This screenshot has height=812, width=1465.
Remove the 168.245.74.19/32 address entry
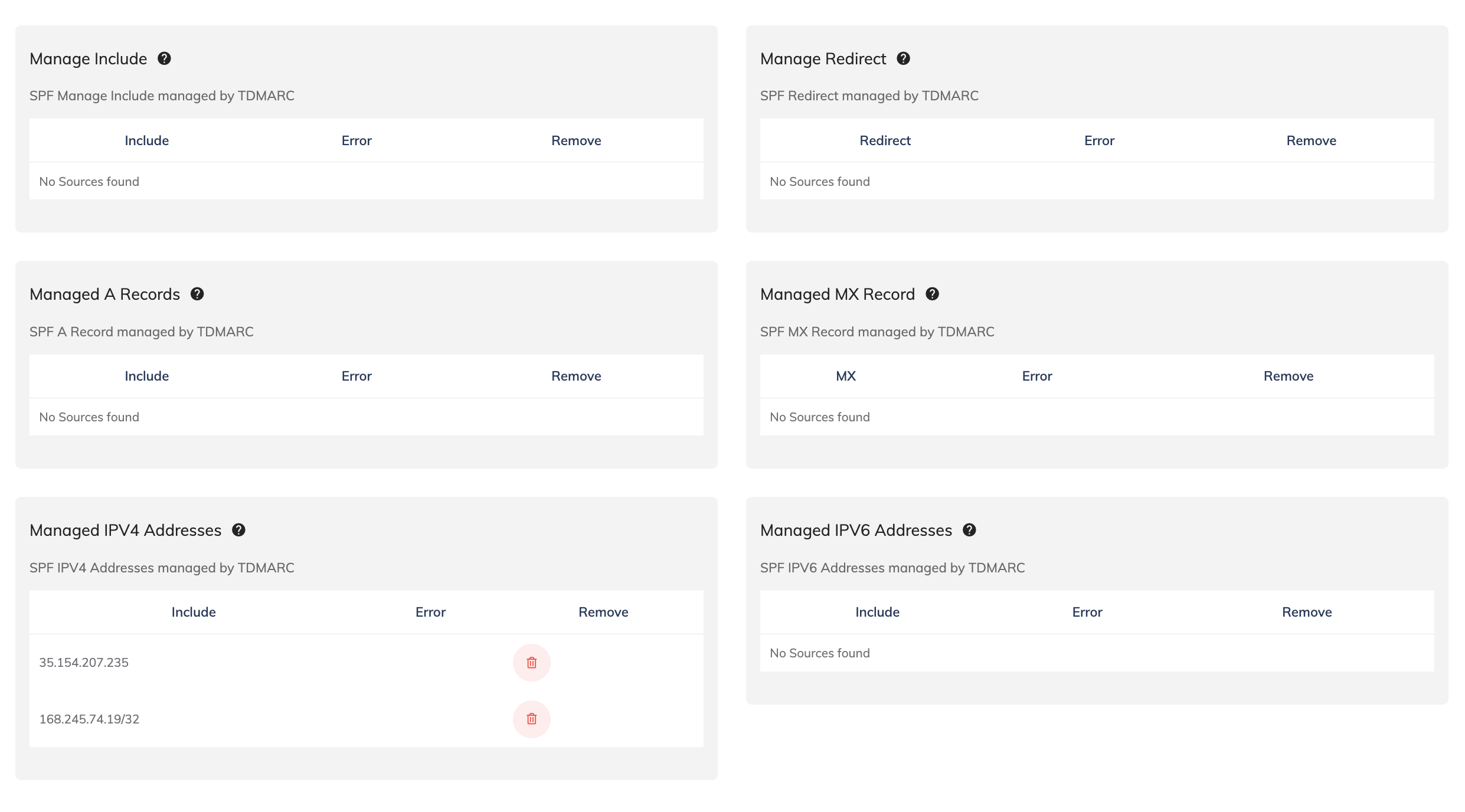pyautogui.click(x=531, y=719)
